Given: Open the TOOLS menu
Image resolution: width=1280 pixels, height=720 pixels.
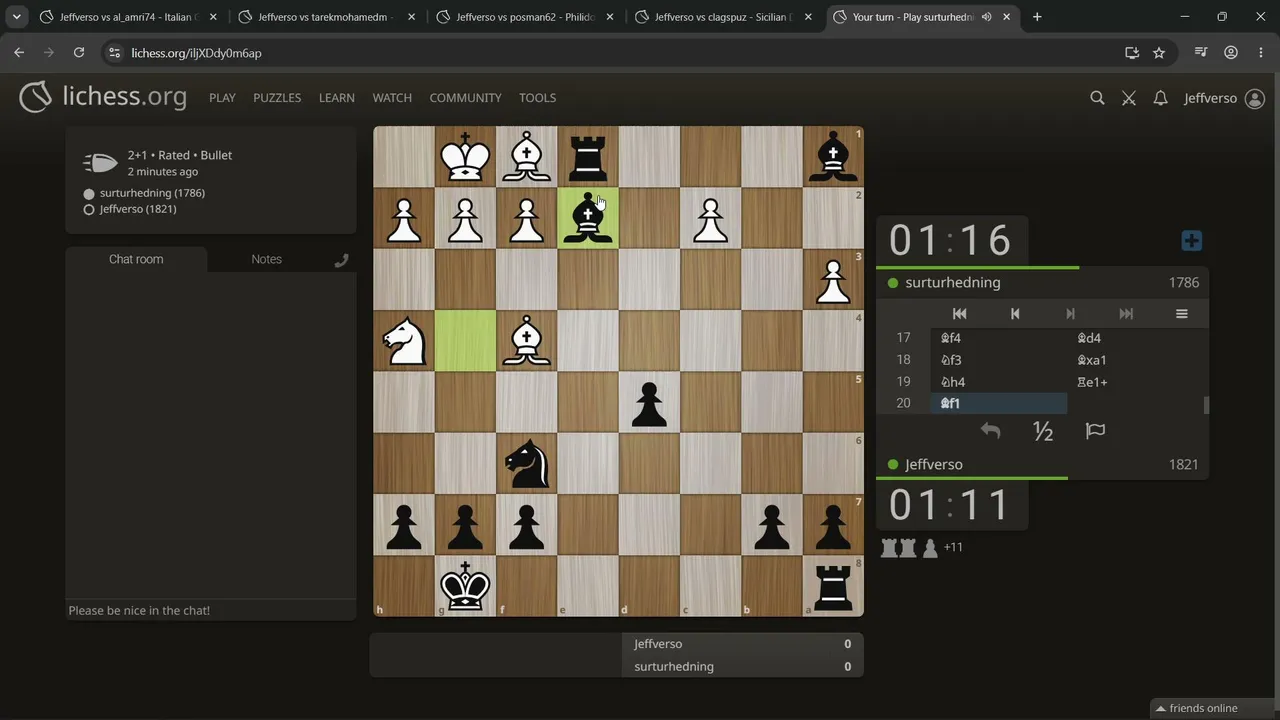Looking at the screenshot, I should coord(537,98).
